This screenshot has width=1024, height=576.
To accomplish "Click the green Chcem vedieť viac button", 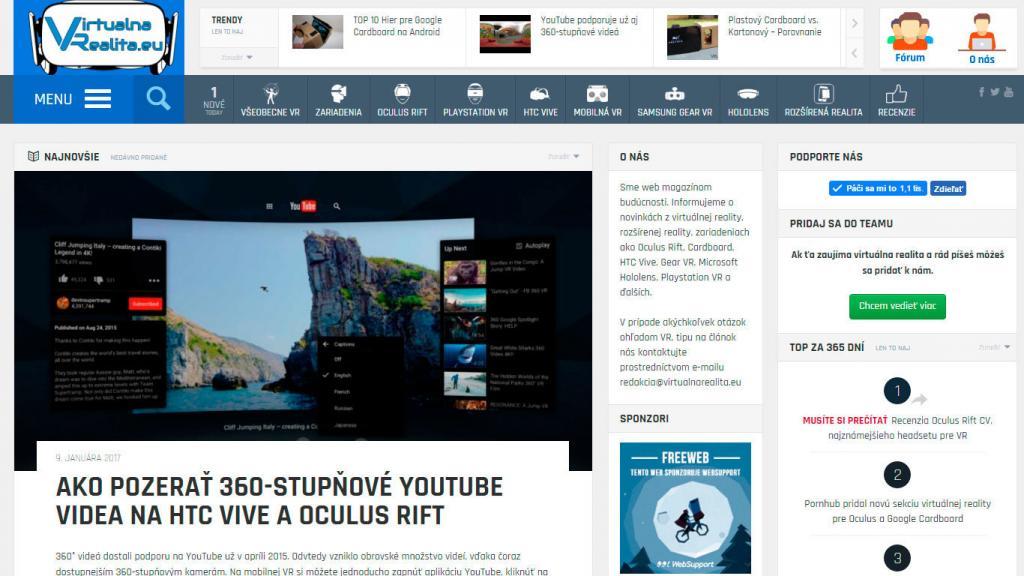I will click(x=897, y=306).
